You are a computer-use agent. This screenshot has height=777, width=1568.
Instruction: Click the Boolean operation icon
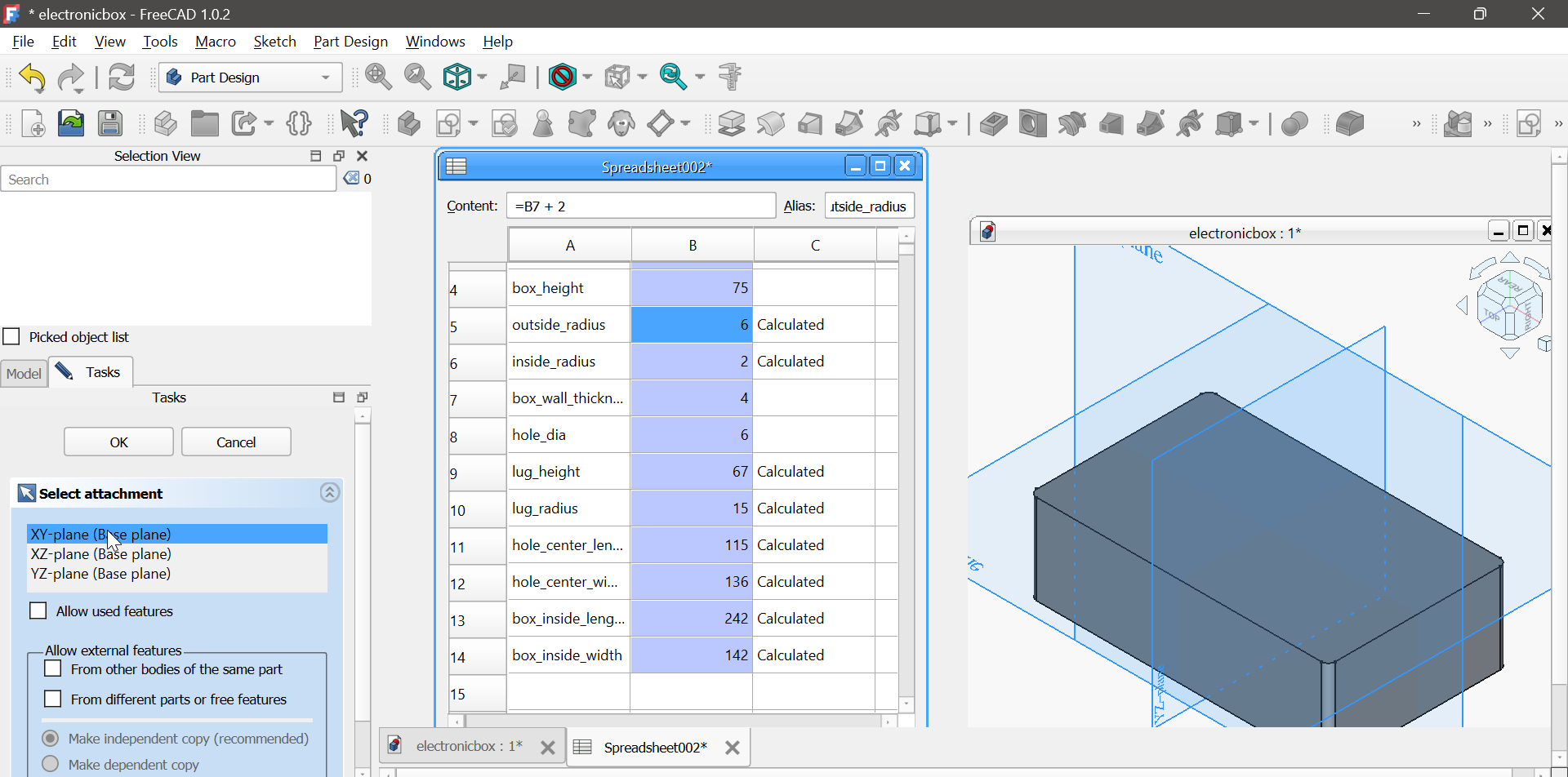1294,124
